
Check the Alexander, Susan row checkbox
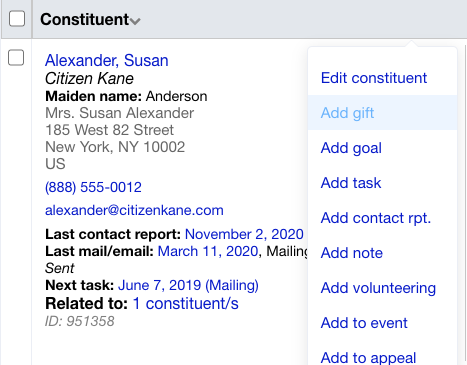click(x=16, y=58)
